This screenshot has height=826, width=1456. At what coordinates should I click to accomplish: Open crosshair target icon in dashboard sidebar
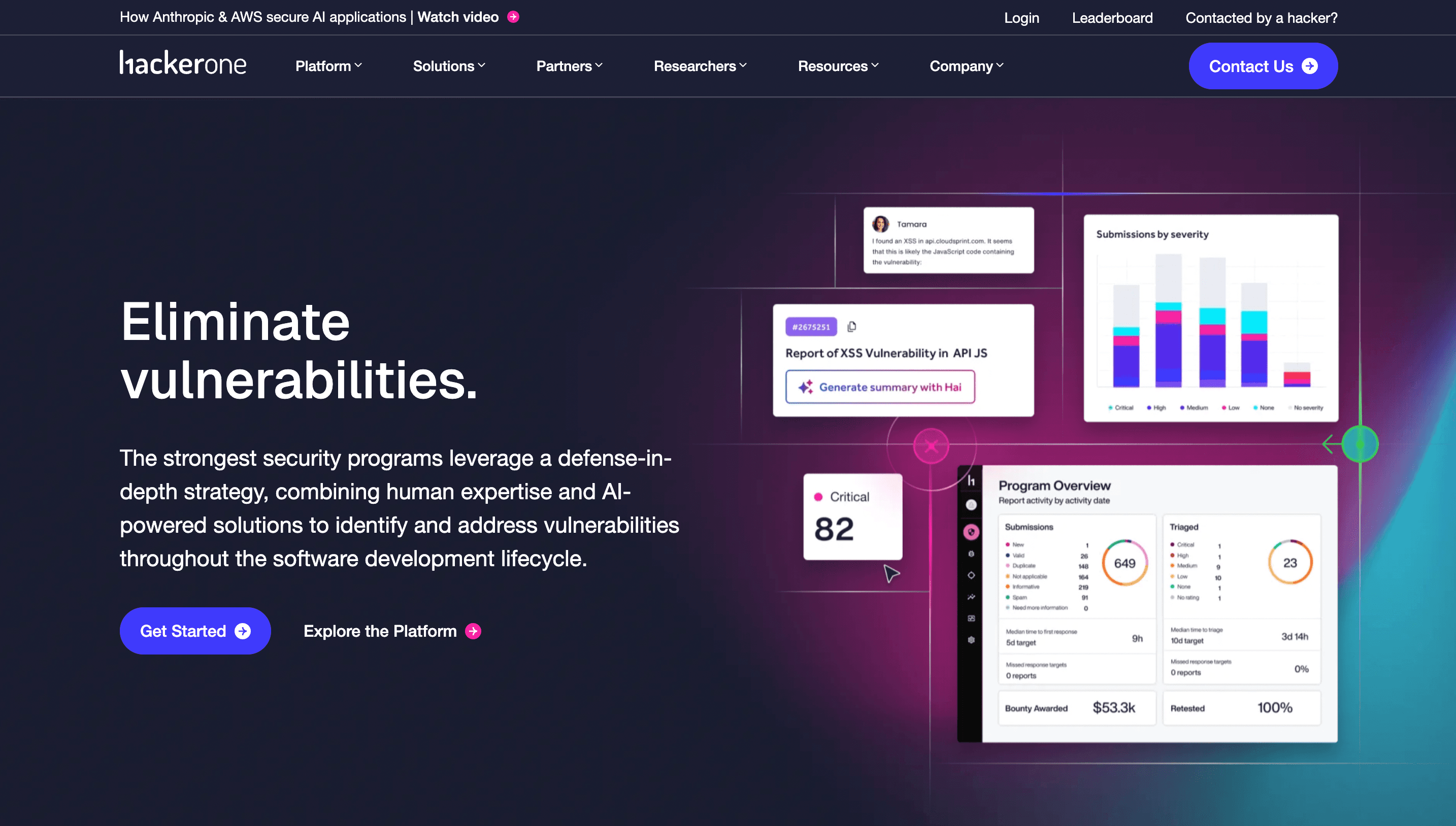tap(971, 575)
